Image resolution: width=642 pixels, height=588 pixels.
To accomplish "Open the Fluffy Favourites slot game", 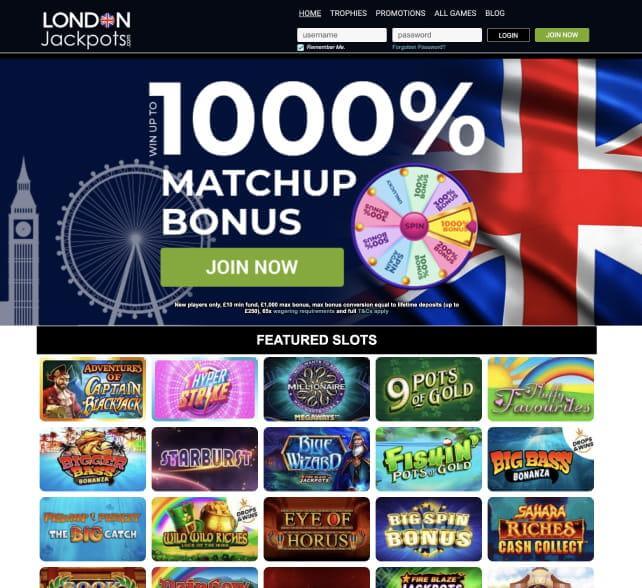I will [x=540, y=389].
